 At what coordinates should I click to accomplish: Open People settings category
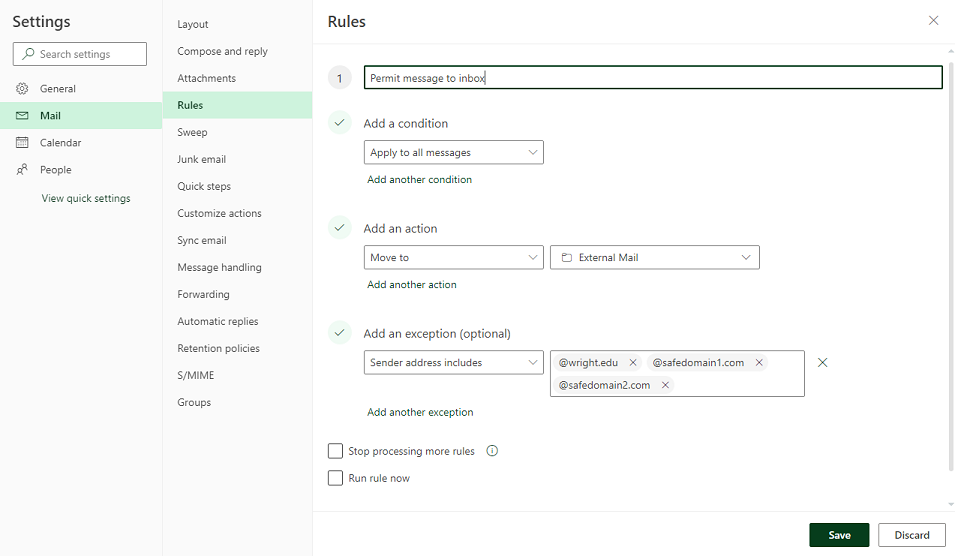(55, 170)
